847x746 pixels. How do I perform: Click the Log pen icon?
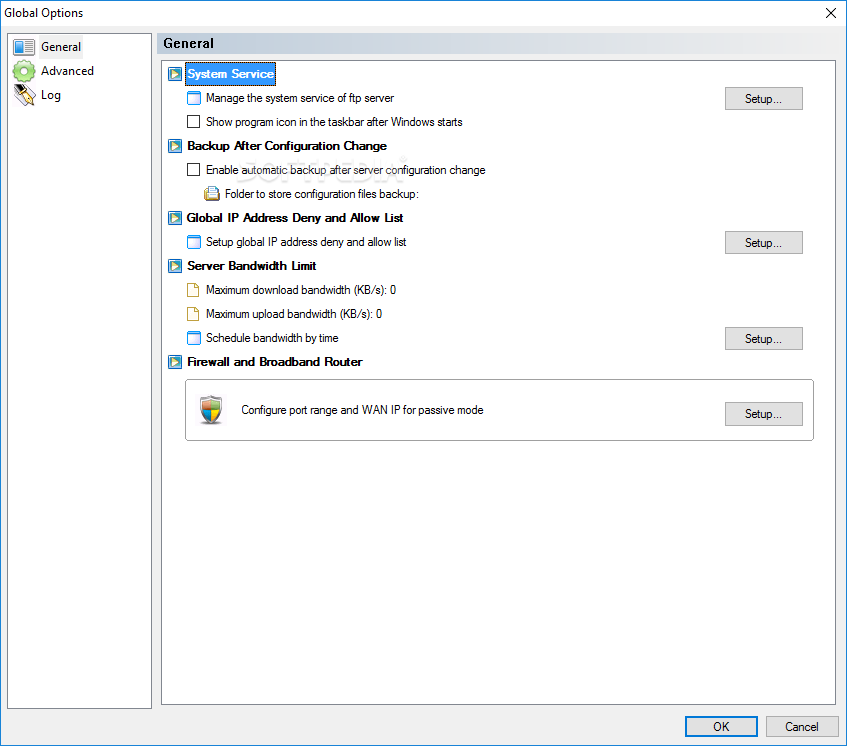pyautogui.click(x=24, y=95)
